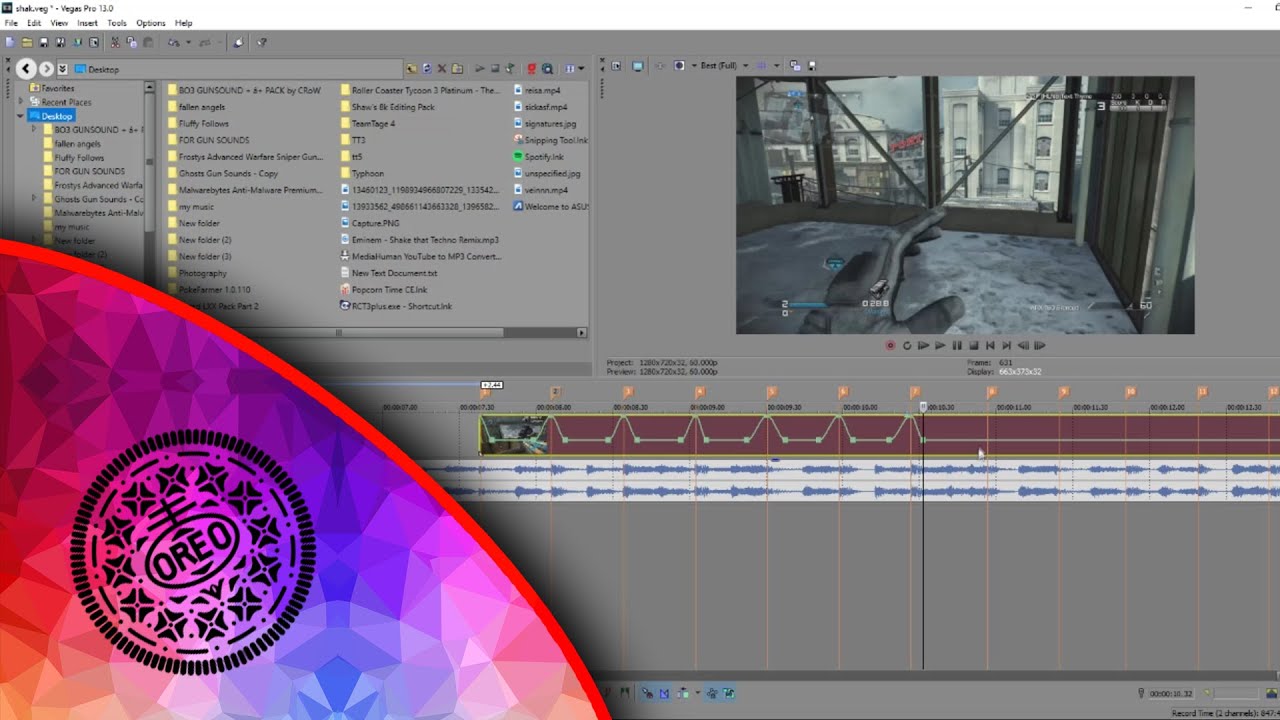This screenshot has width=1280, height=720.
Task: Open the File menu
Action: 11,22
